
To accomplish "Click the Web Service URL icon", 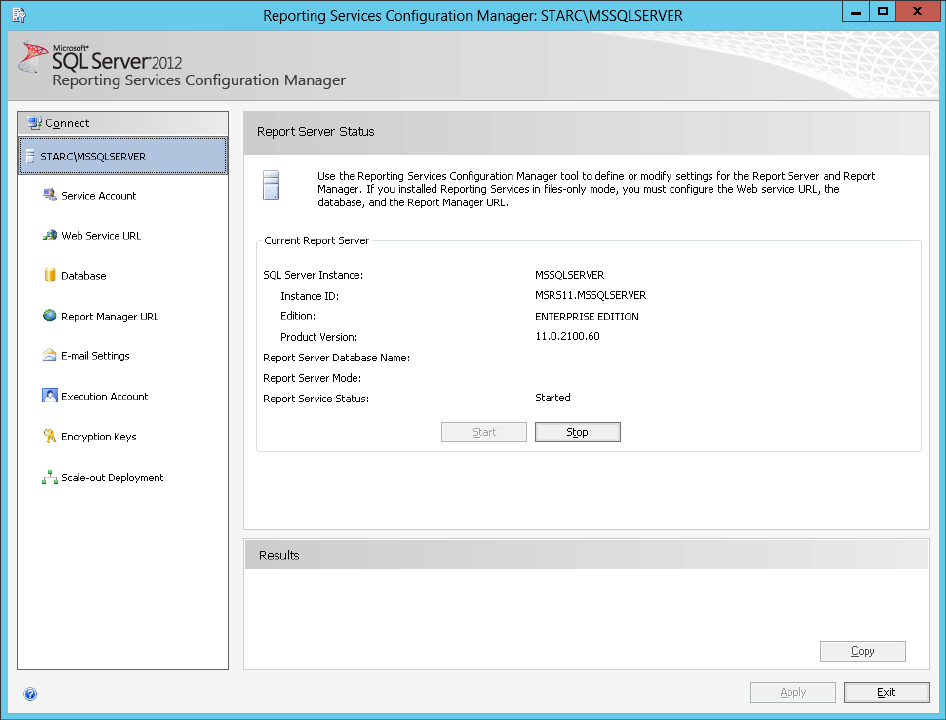I will tap(49, 235).
